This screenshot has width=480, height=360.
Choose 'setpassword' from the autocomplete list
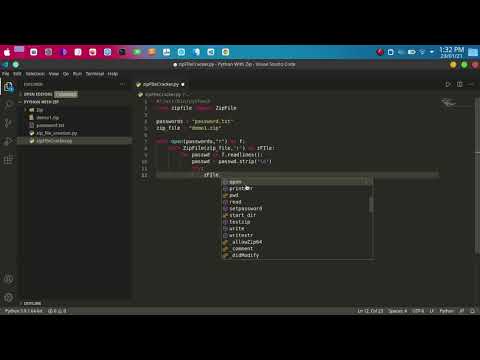pyautogui.click(x=297, y=209)
